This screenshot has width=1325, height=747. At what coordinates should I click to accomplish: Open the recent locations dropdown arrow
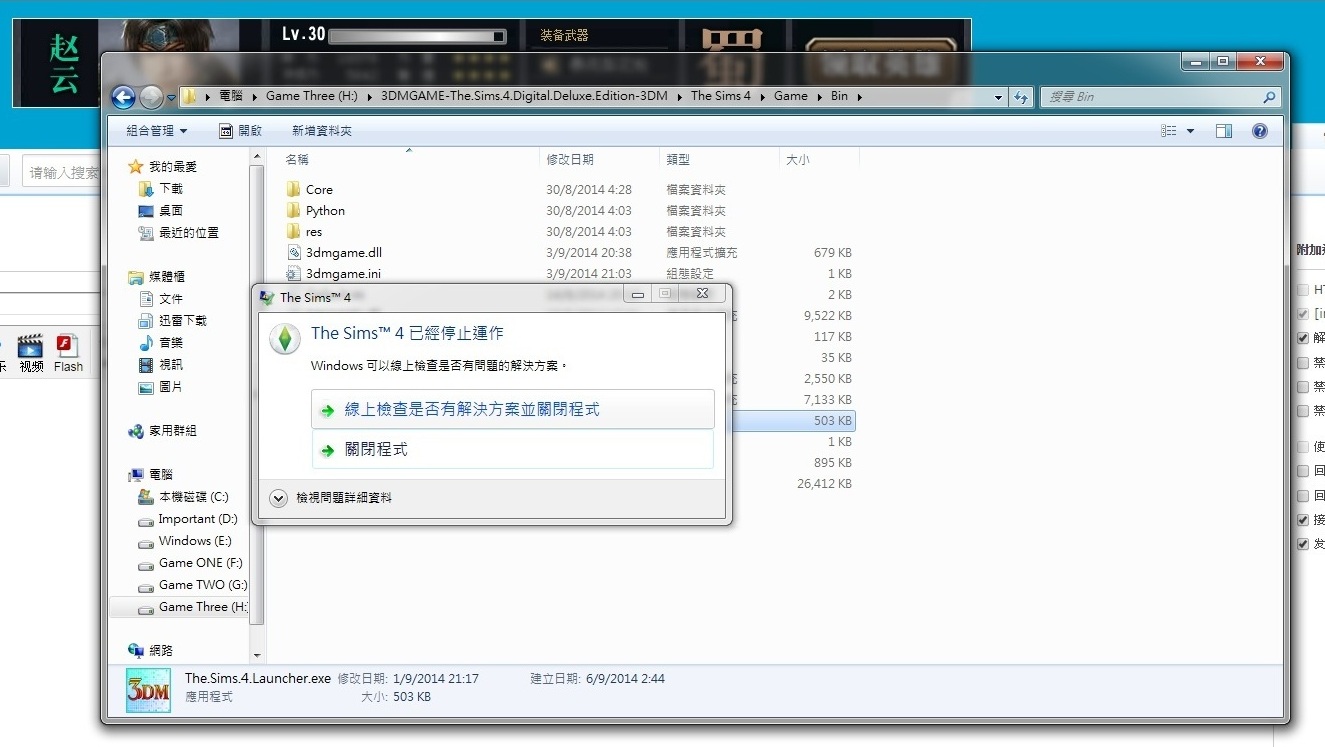[x=171, y=98]
